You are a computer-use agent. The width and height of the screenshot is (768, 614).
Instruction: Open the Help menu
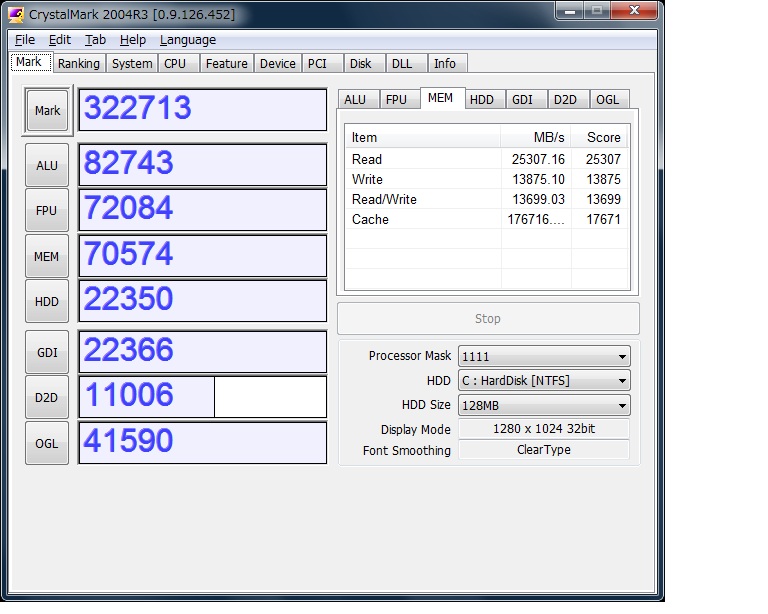click(x=133, y=40)
